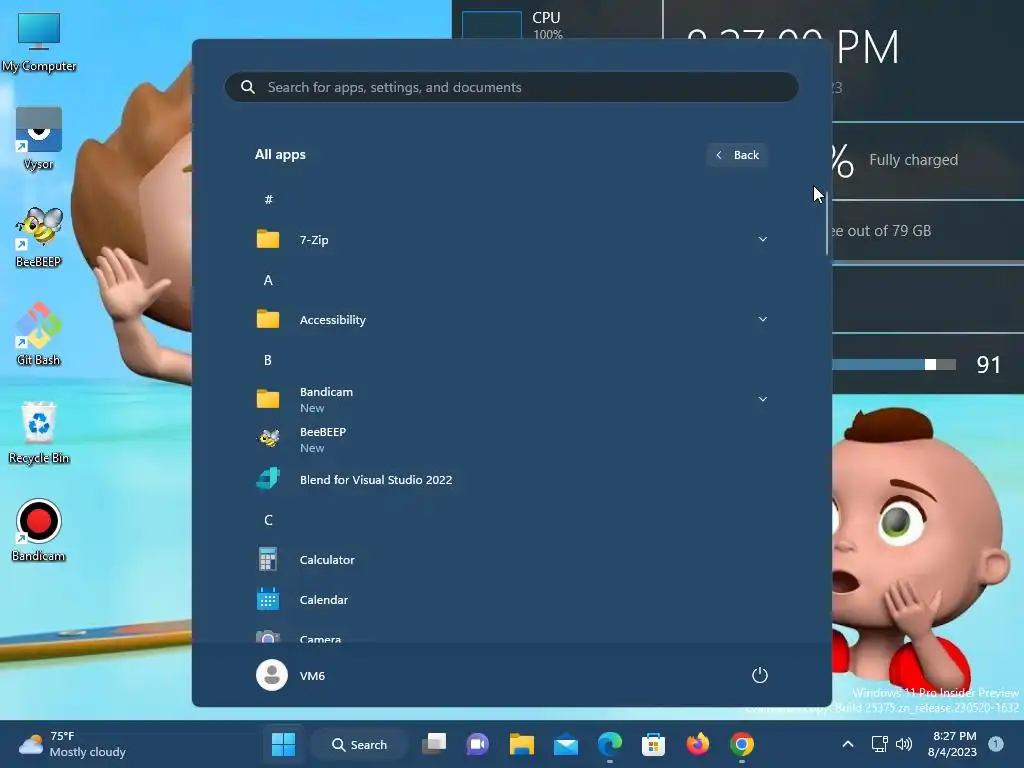Screen dimensions: 1024x768
Task: Launch Microsoft Edge from taskbar
Action: (609, 744)
